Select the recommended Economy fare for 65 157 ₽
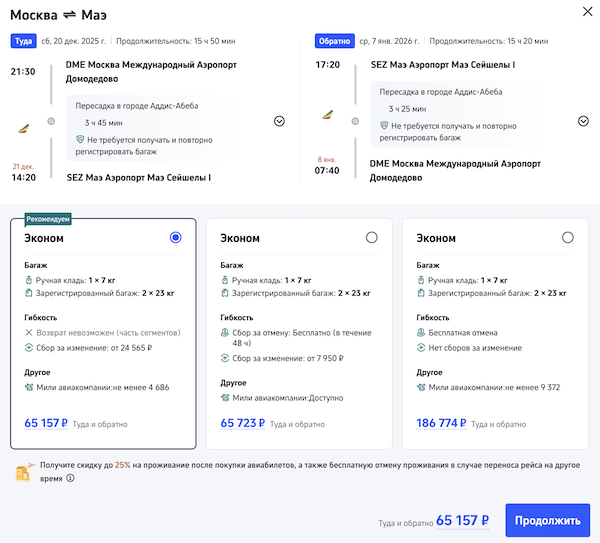Viewport: 600px width, 543px height. pyautogui.click(x=176, y=237)
